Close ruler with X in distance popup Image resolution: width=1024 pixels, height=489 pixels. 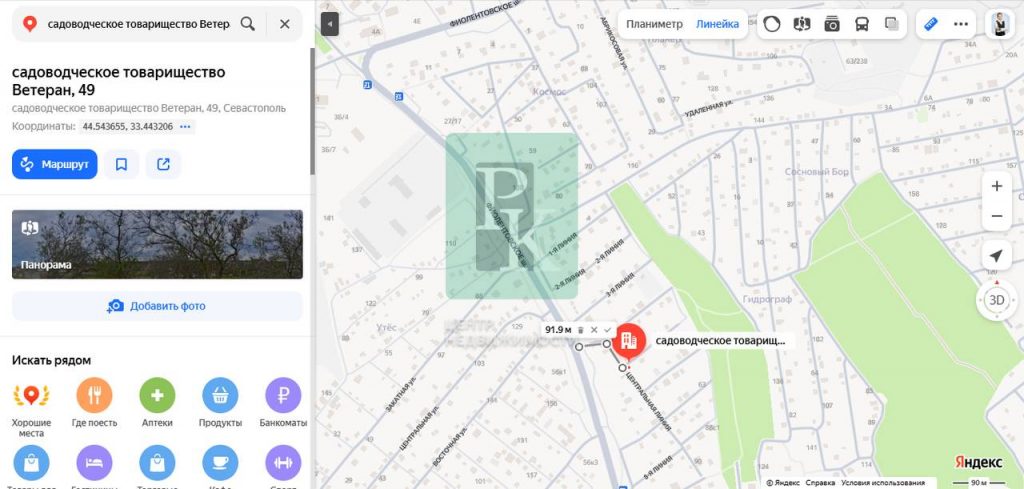click(x=594, y=330)
